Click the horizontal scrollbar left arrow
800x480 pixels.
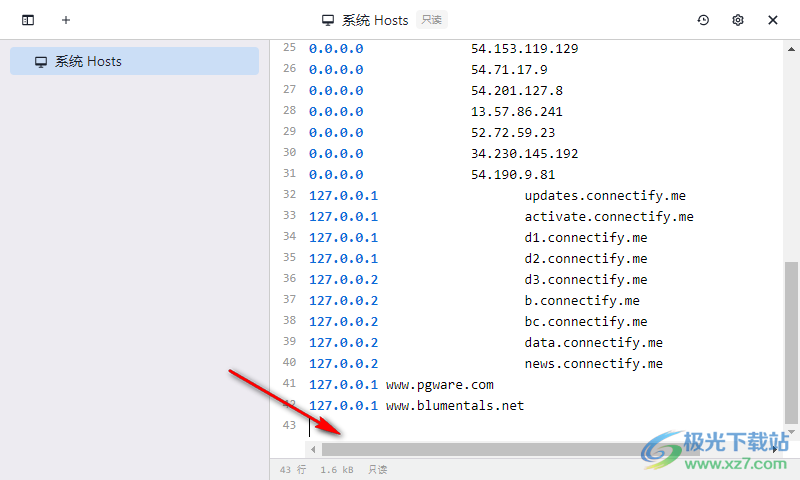coord(313,449)
